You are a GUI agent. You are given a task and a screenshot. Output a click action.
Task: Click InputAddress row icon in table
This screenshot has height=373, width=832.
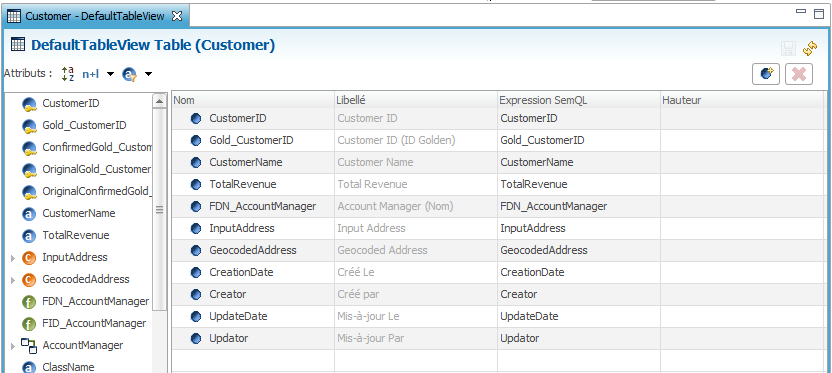click(196, 229)
